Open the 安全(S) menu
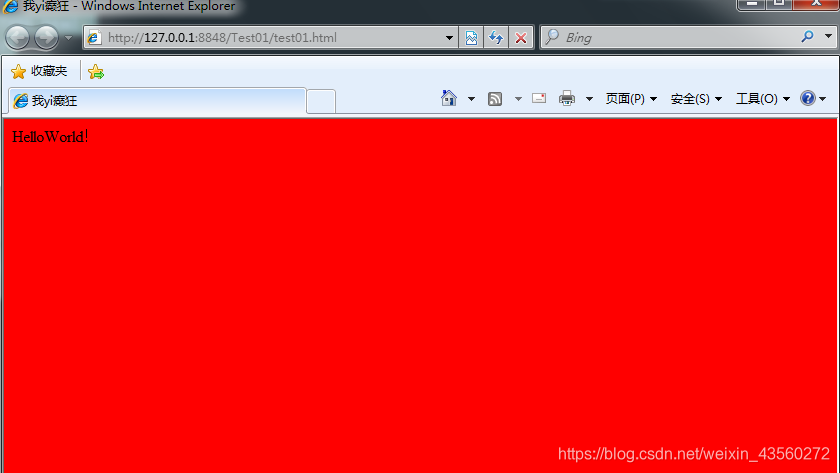Screen dimensions: 840x473 (x=696, y=99)
